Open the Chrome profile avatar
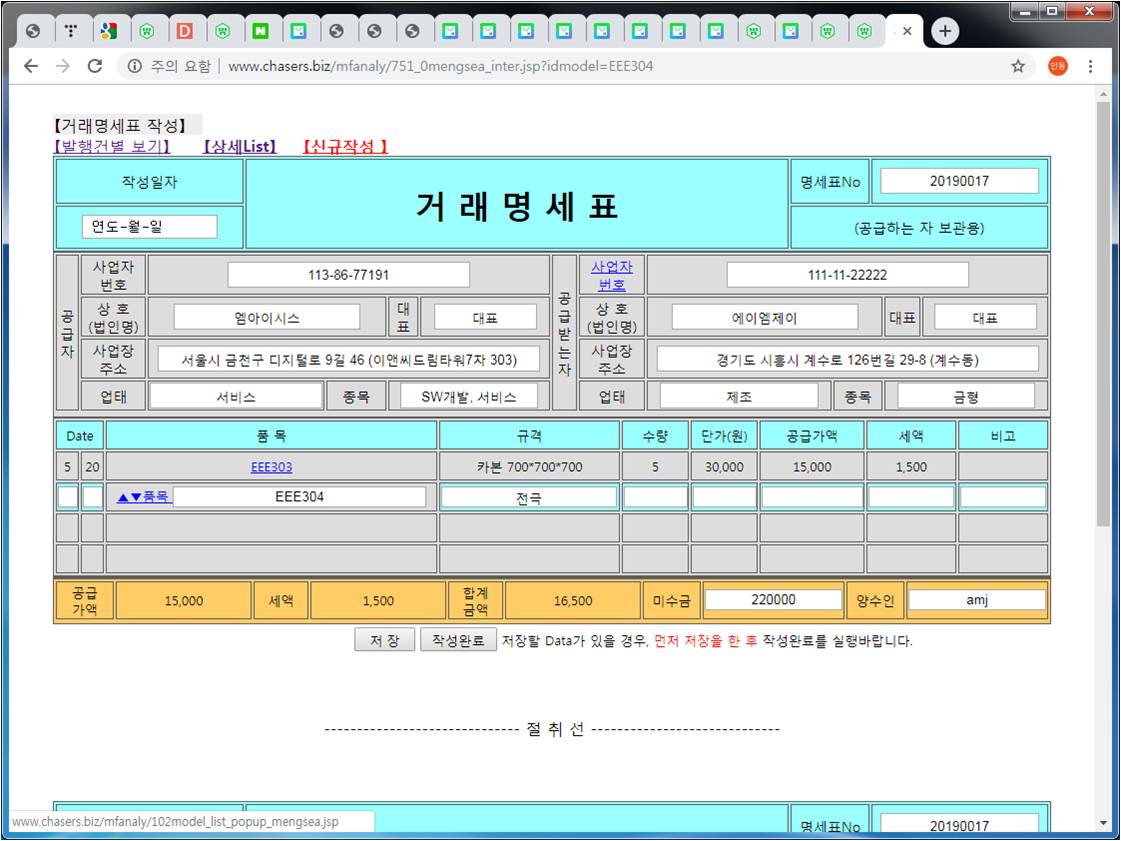This screenshot has height=841, width=1121. tap(1057, 66)
